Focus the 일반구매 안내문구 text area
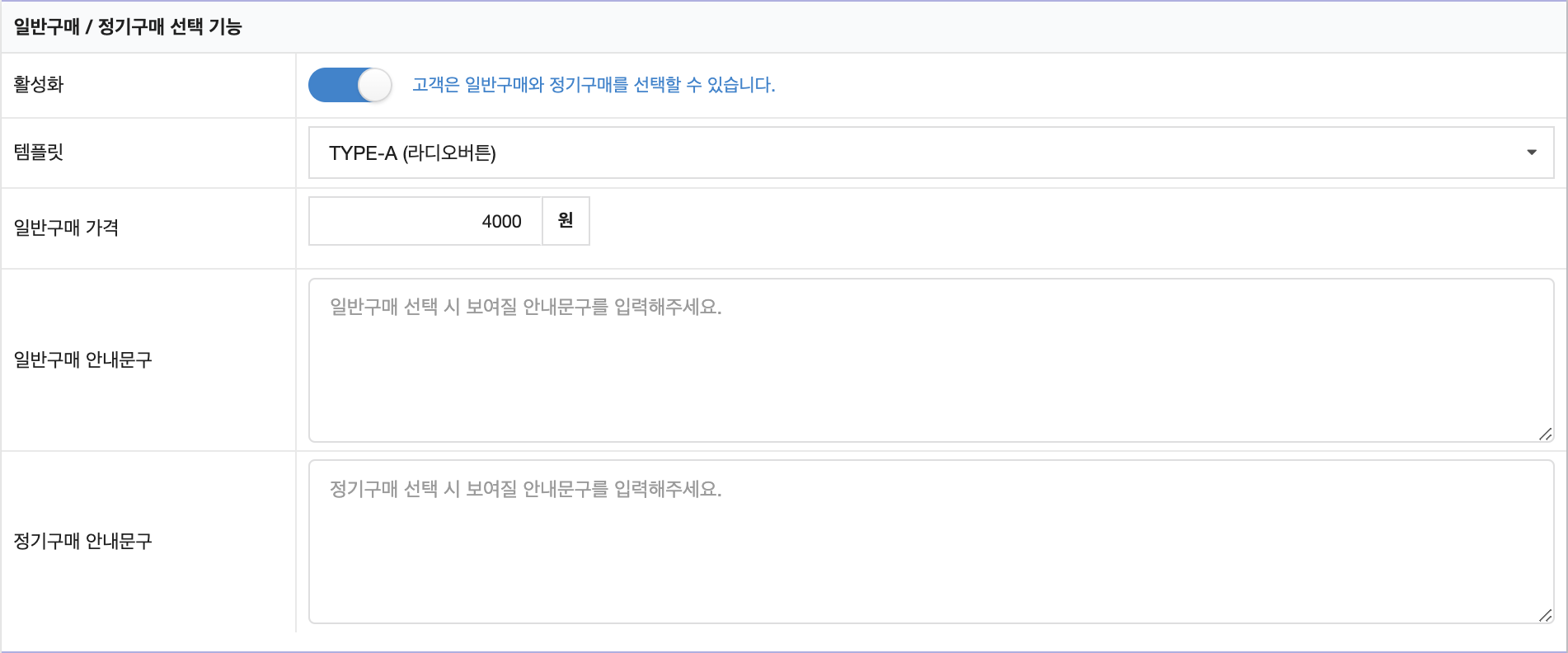This screenshot has height=653, width=1568. [930, 371]
